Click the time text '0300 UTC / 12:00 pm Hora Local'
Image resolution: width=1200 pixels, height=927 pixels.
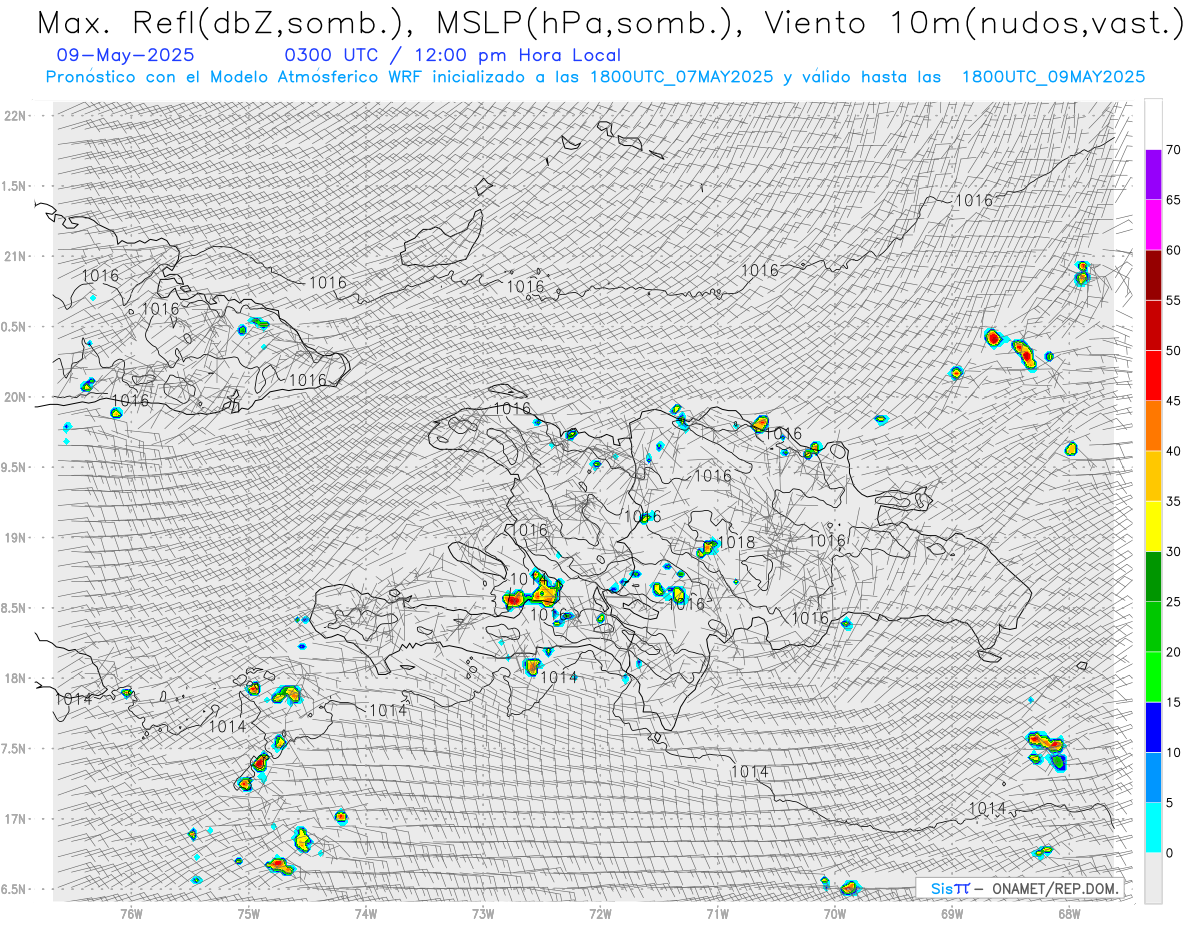pyautogui.click(x=452, y=56)
